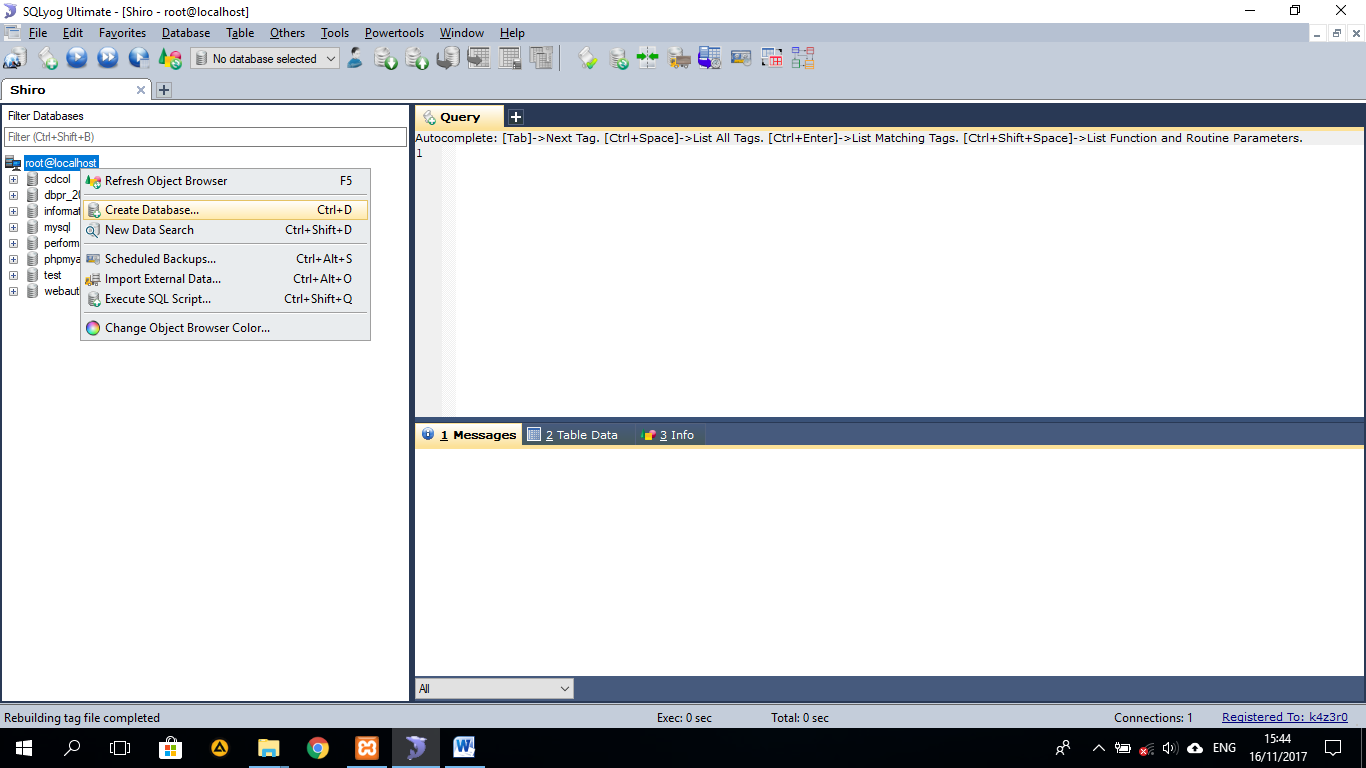Click the double-arrow Execute All Queries icon
Image resolution: width=1366 pixels, height=768 pixels.
coord(108,58)
